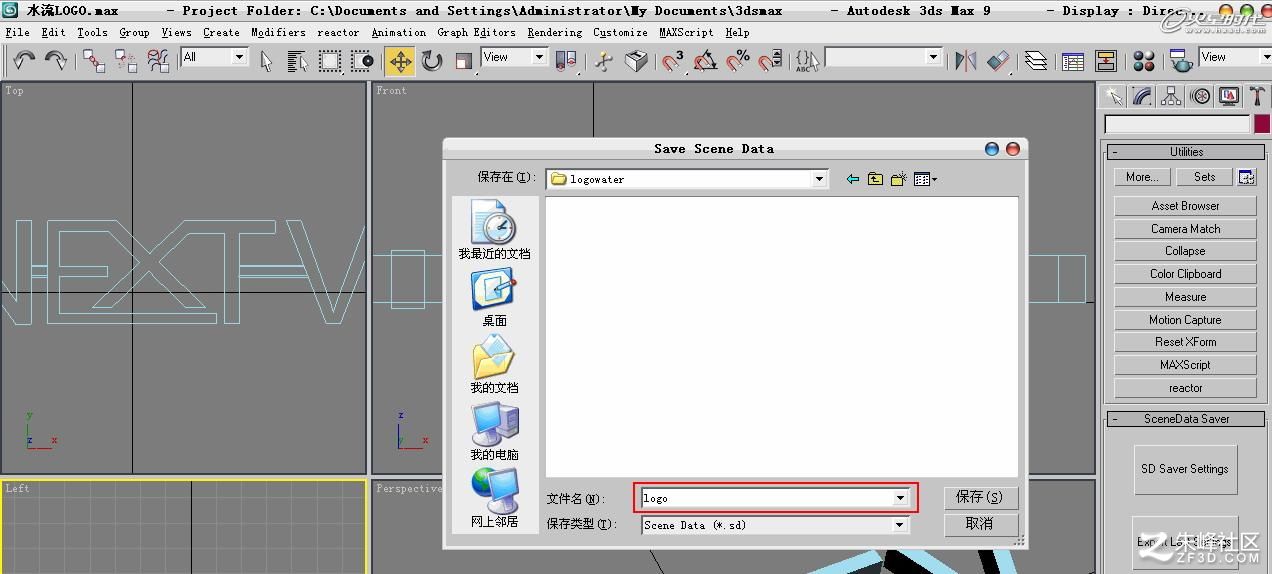Activate the Select and Rotate tool
The image size is (1272, 574).
[432, 61]
